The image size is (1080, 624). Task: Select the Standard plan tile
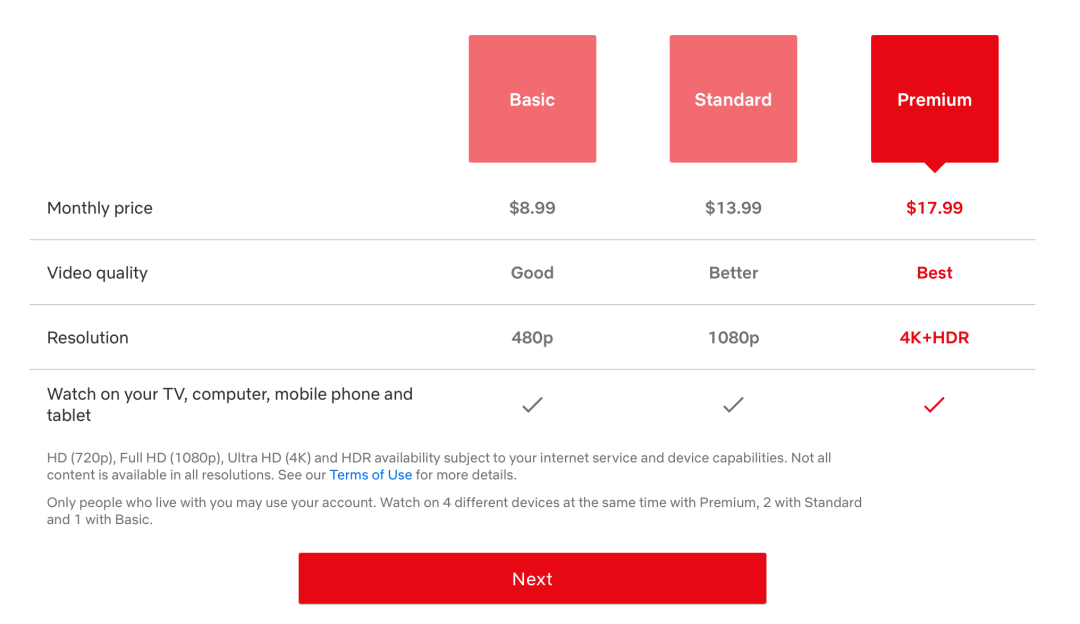tap(733, 99)
